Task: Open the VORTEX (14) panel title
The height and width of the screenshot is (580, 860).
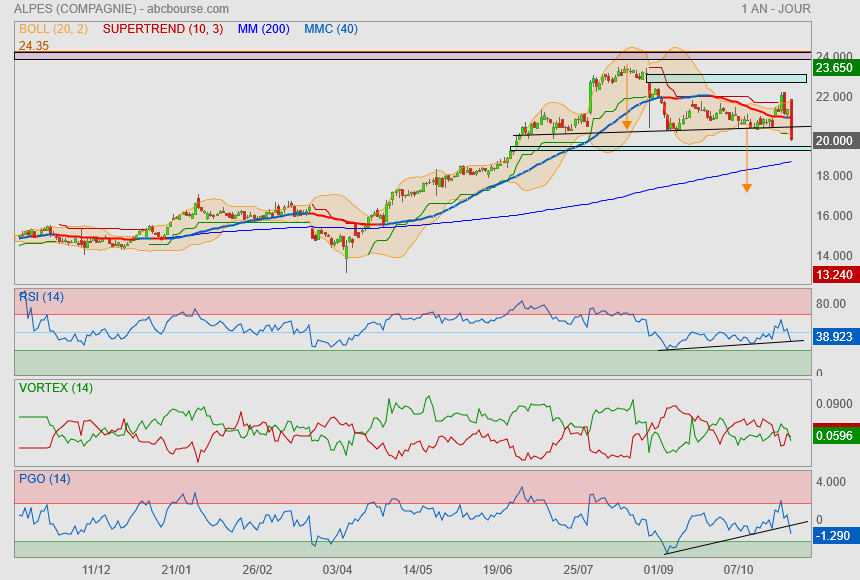Action: [55, 387]
